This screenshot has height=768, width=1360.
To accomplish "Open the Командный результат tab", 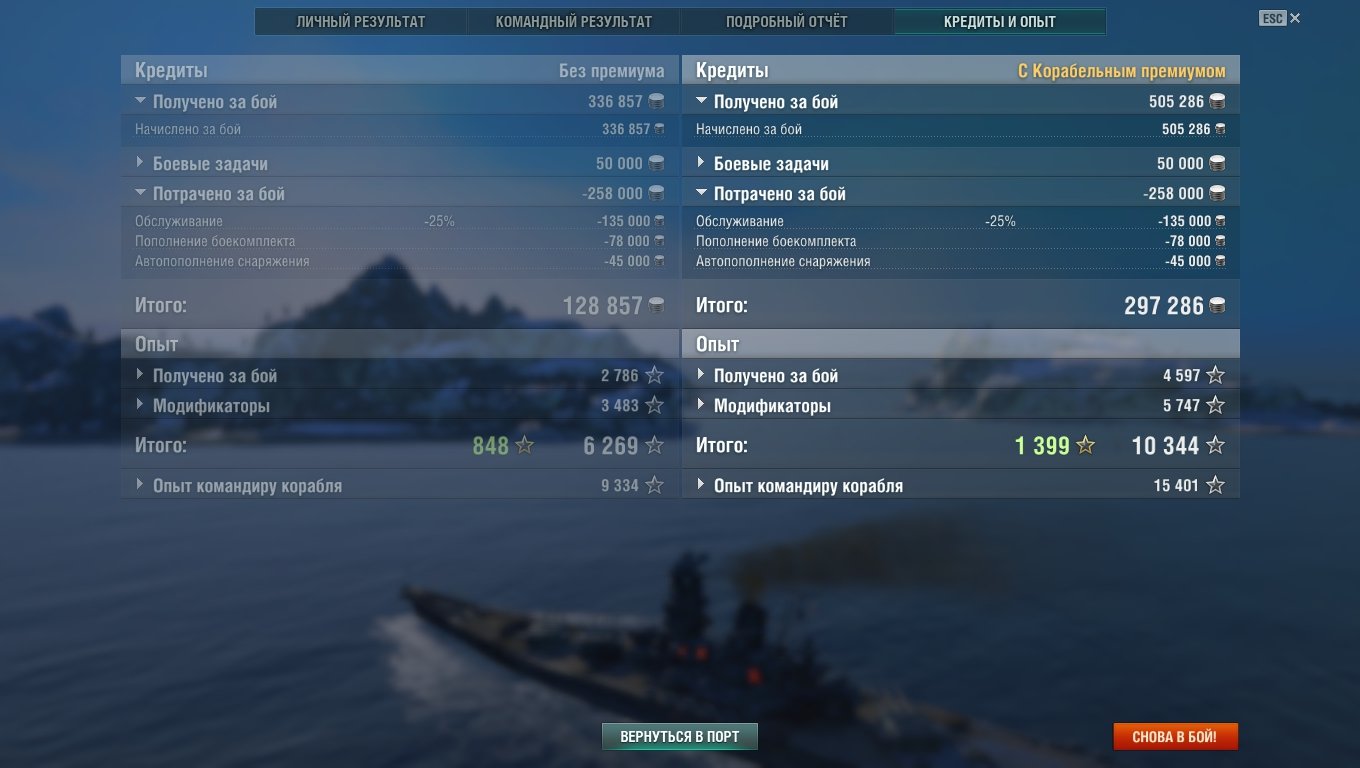I will (573, 22).
